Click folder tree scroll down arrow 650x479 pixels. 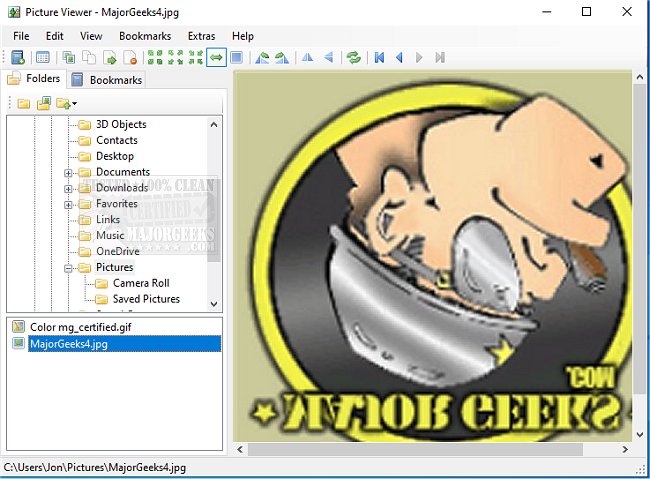214,304
